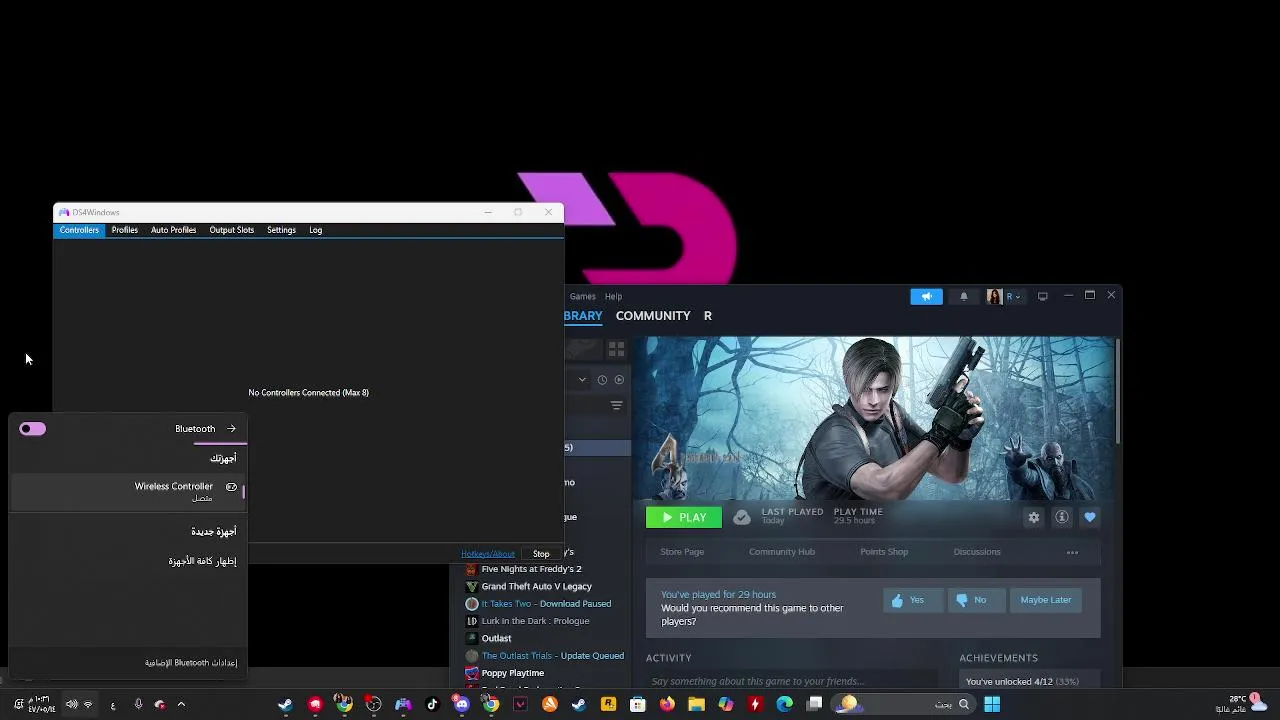Viewport: 1280px width, 720px height.
Task: Open Microsoft Edge from the taskbar
Action: 785,704
